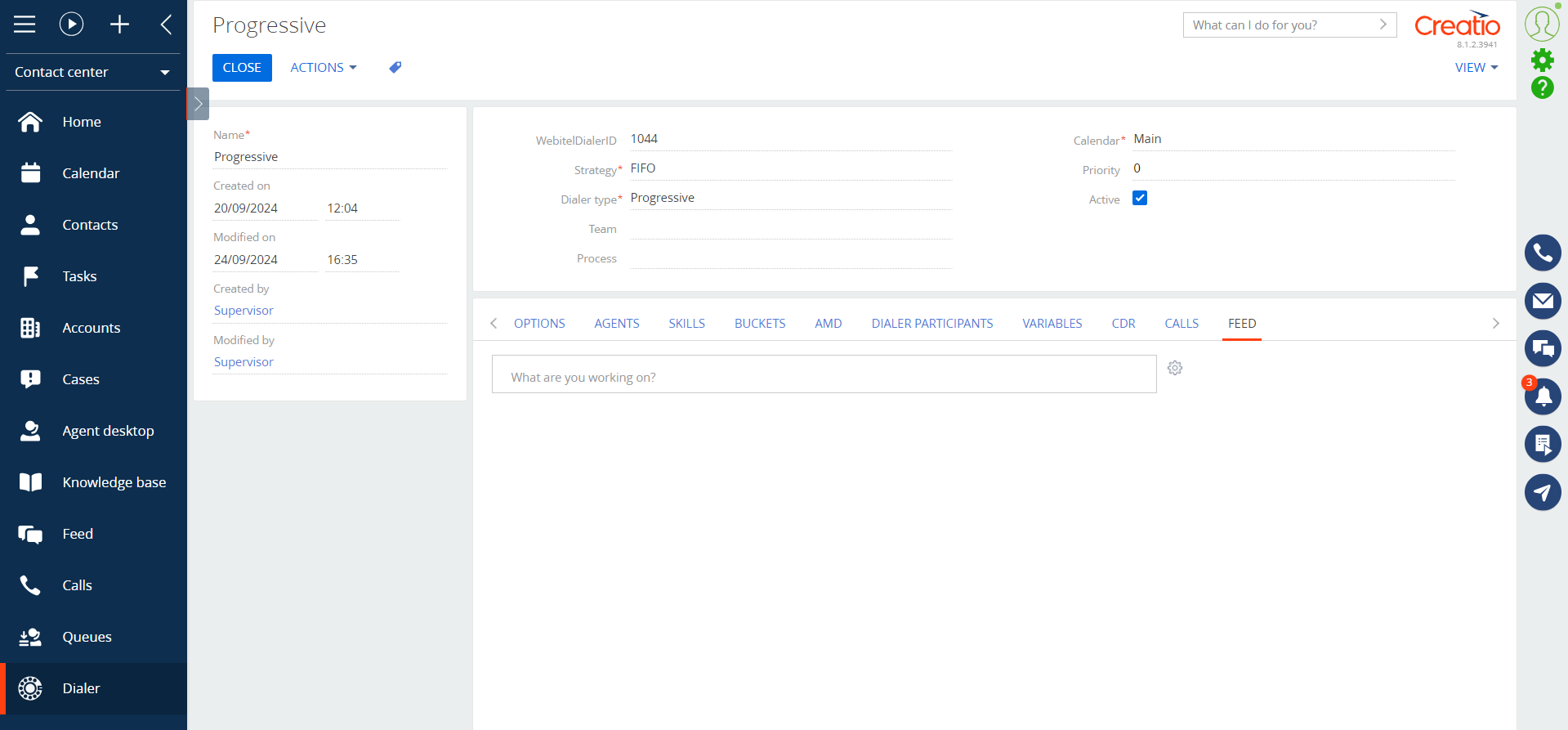
Task: Switch to the AMD tab
Action: [x=829, y=324]
